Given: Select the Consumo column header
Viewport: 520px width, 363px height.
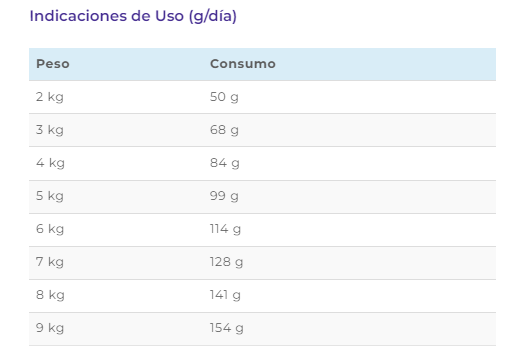Looking at the screenshot, I should point(243,64).
